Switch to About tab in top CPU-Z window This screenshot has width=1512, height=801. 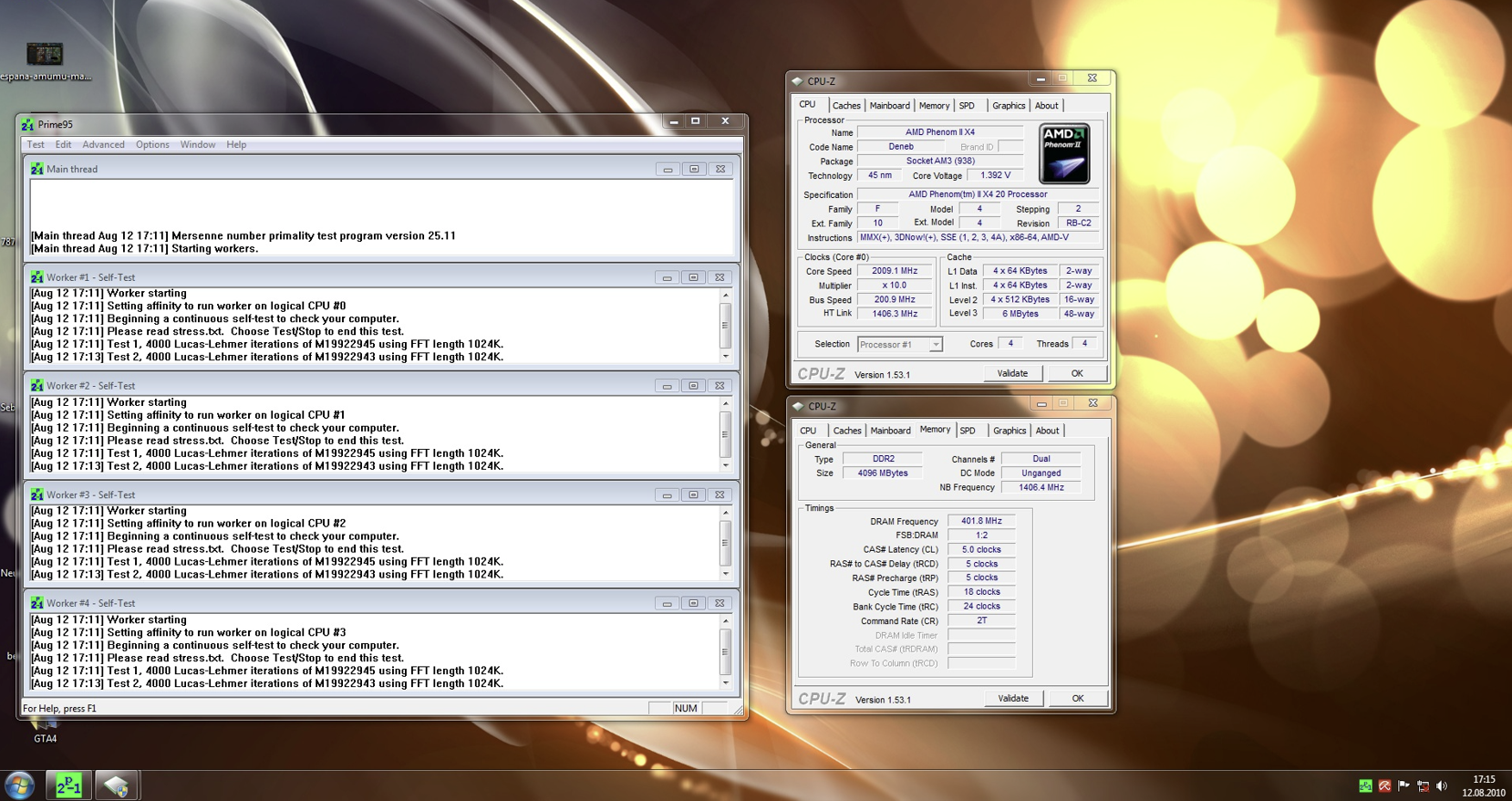pos(1047,106)
